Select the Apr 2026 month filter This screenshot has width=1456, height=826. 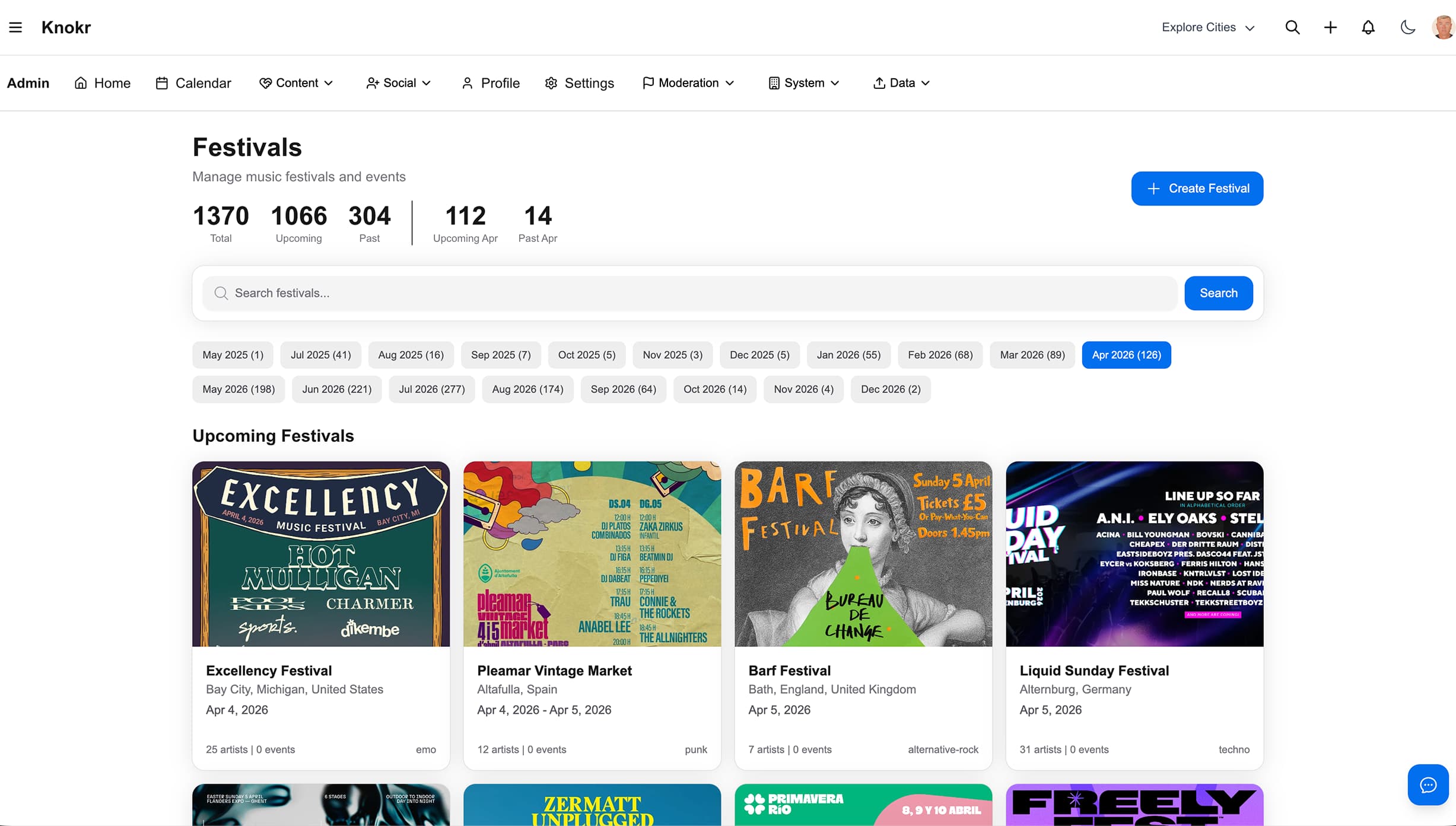click(x=1126, y=355)
